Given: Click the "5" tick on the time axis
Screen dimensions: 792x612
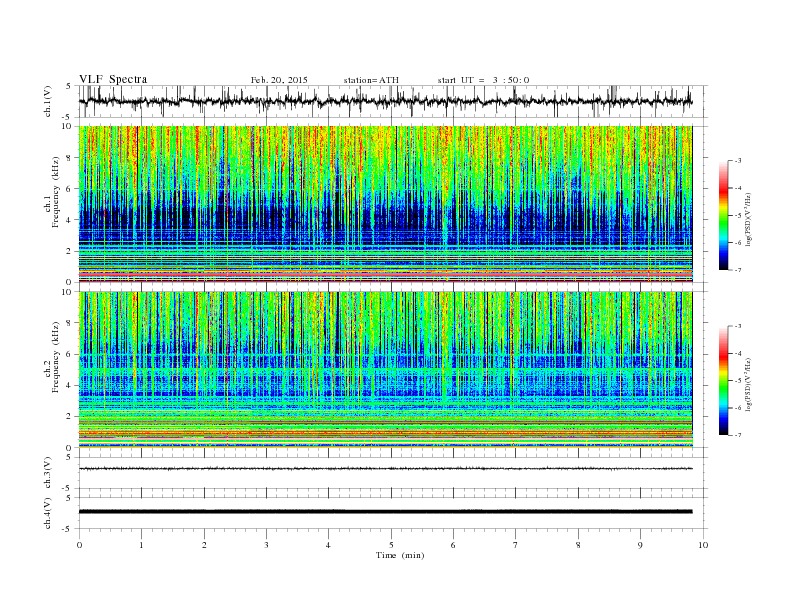Looking at the screenshot, I should pyautogui.click(x=391, y=545).
